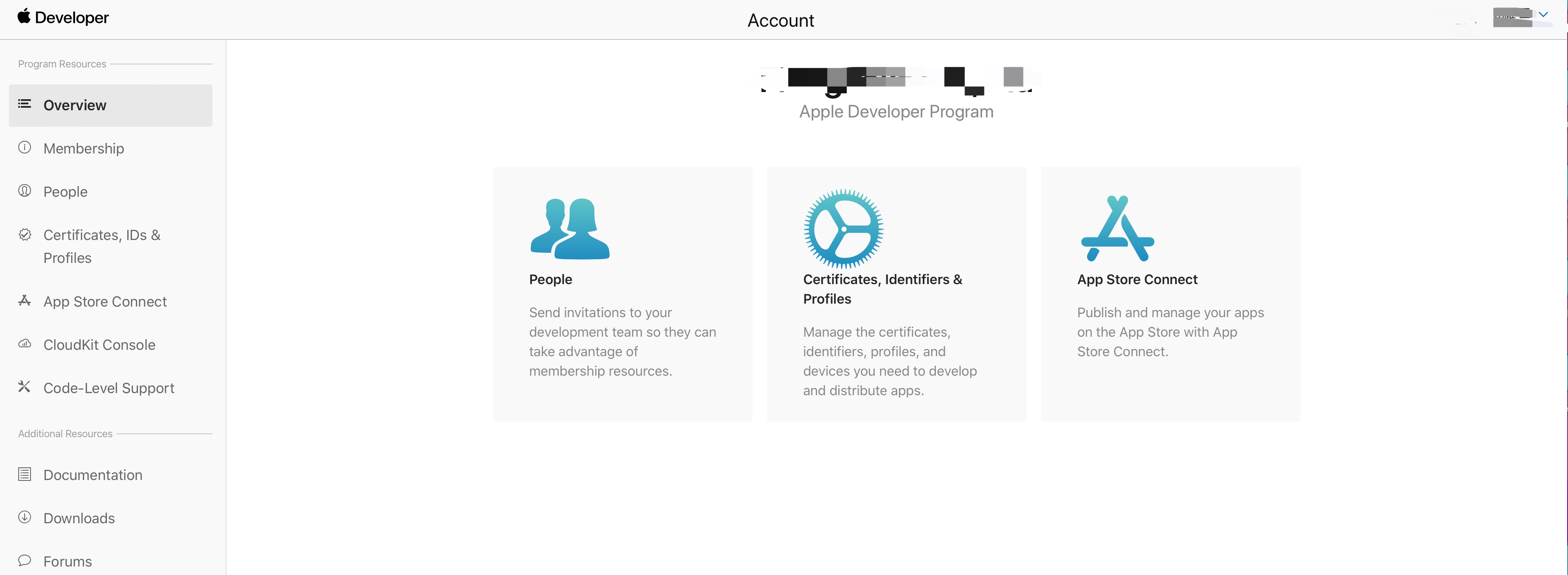Click the Code-Level Support tools icon
The height and width of the screenshot is (575, 1568).
(24, 387)
